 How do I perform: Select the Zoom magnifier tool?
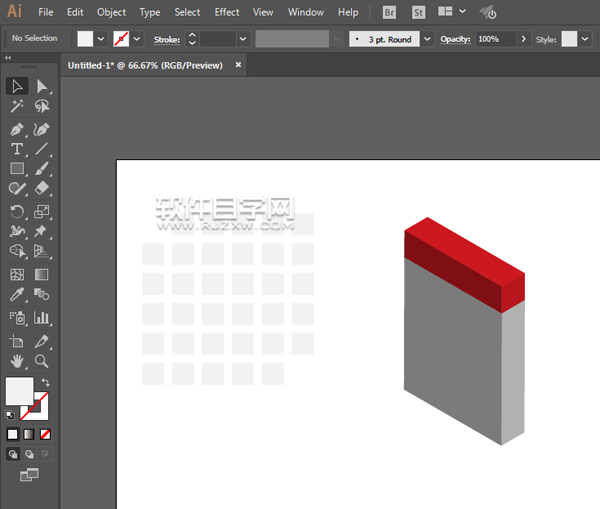point(42,360)
